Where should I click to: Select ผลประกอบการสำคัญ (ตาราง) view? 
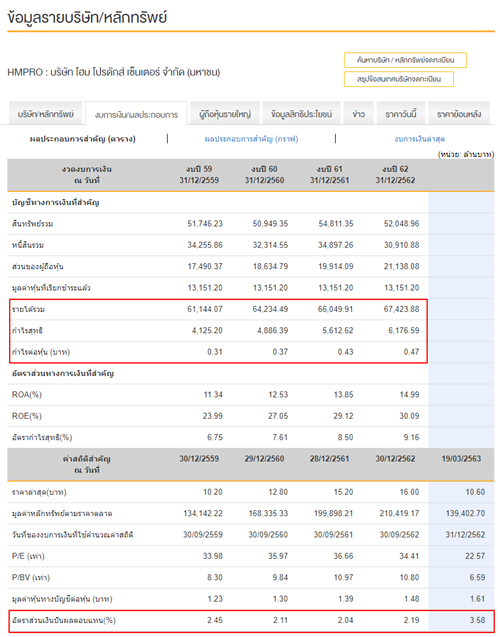point(82,139)
